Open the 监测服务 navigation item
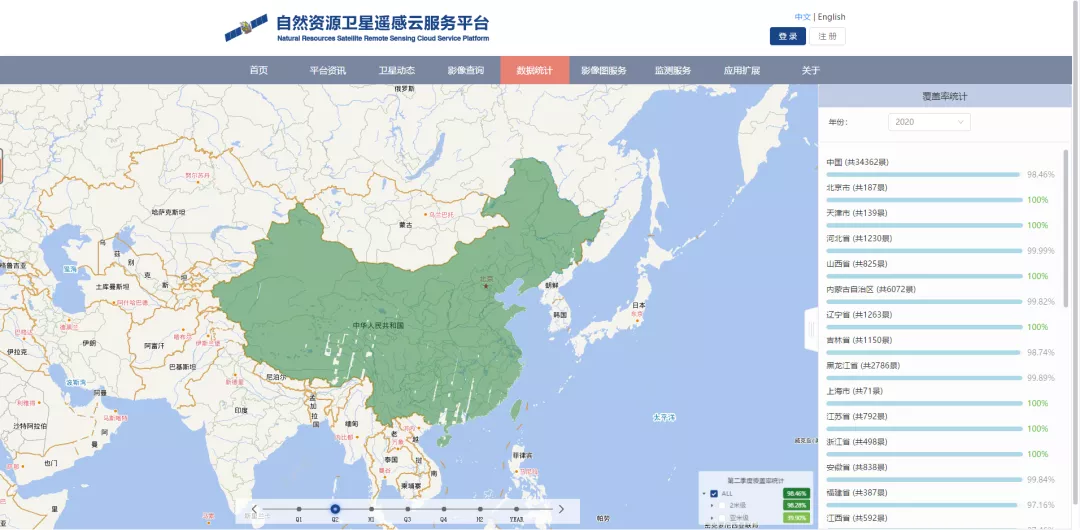 click(673, 70)
